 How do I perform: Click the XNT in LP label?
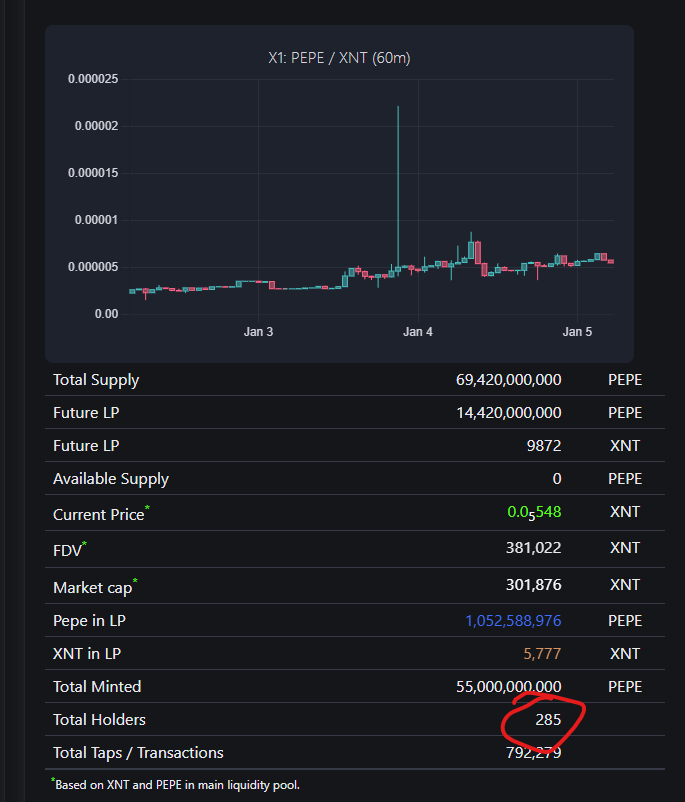click(87, 654)
